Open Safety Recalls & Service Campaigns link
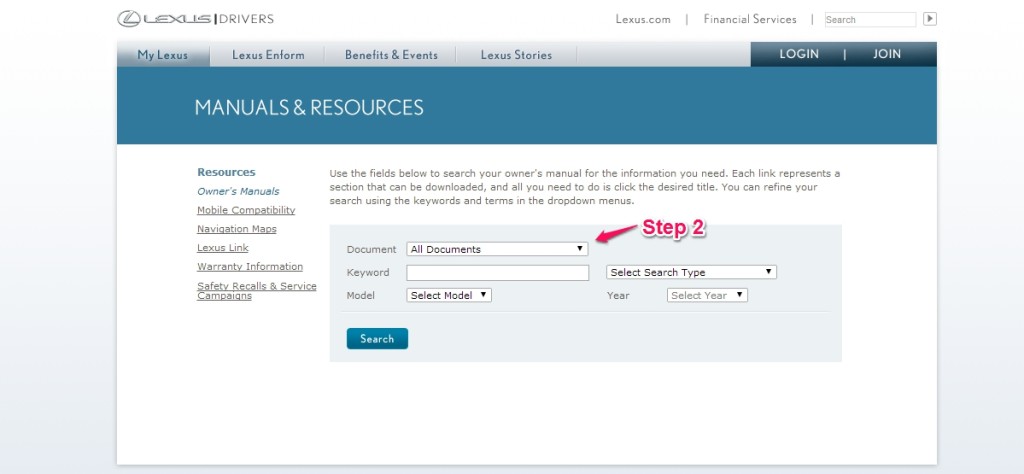This screenshot has height=474, width=1024. tap(257, 291)
